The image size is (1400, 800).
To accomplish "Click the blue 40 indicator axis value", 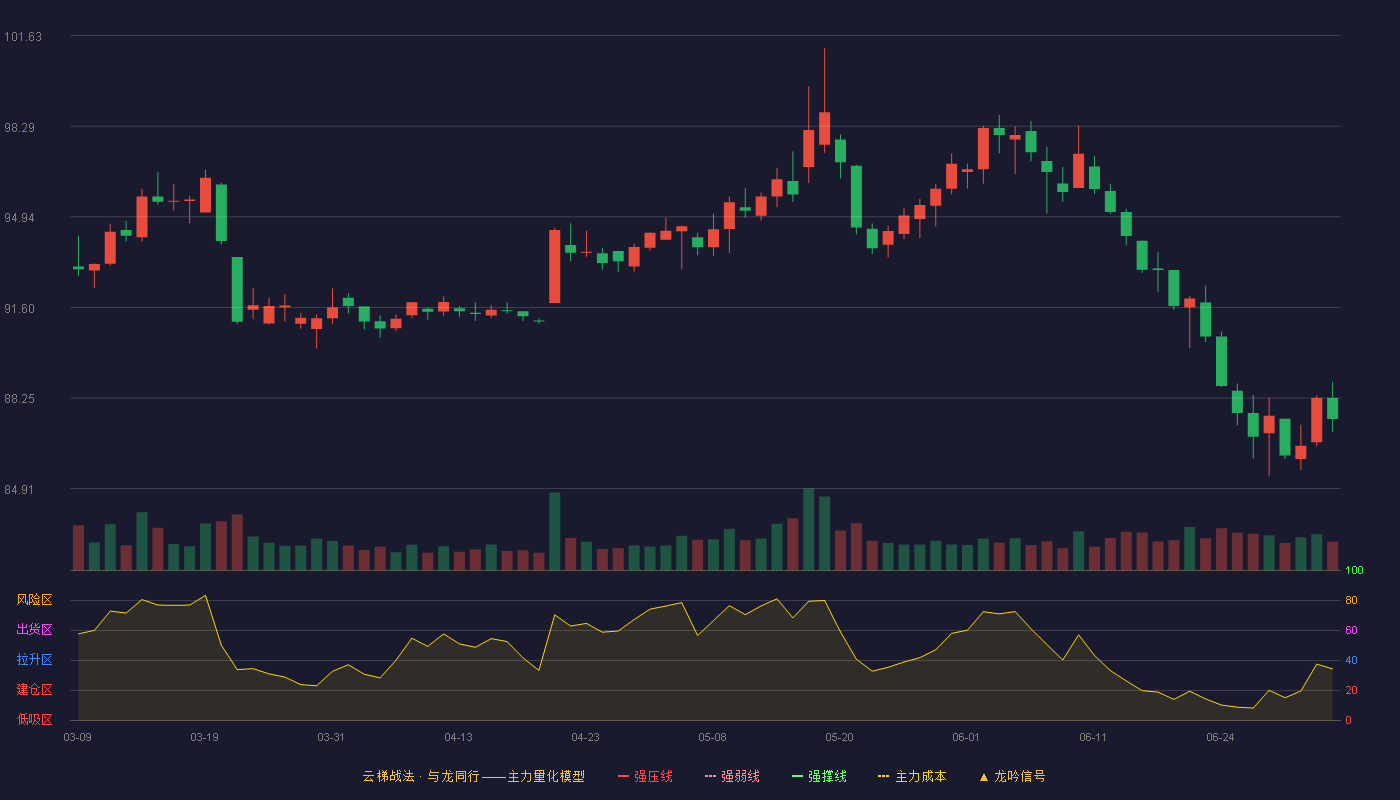I will pyautogui.click(x=1351, y=660).
